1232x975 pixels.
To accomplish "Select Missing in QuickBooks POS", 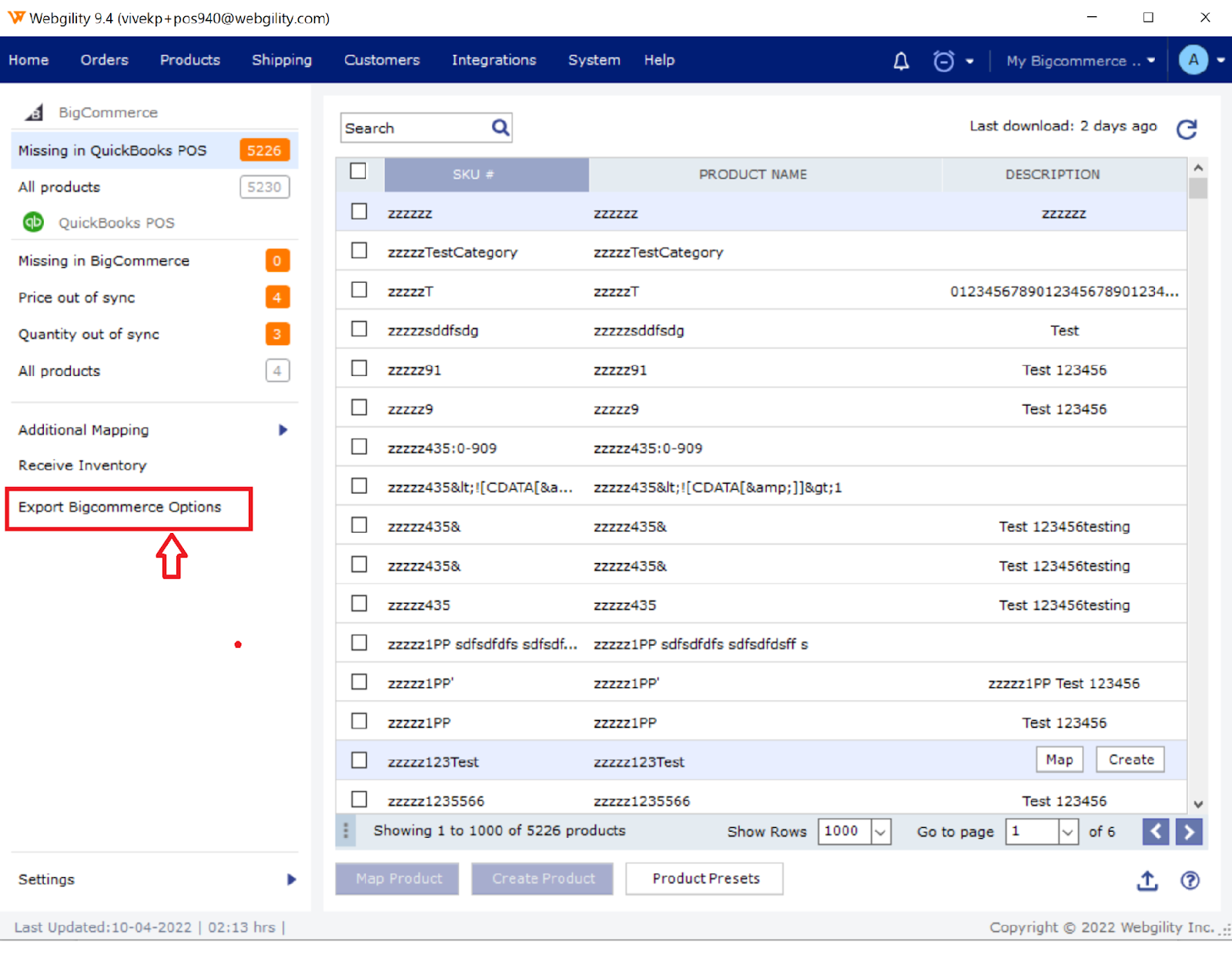I will [155, 150].
